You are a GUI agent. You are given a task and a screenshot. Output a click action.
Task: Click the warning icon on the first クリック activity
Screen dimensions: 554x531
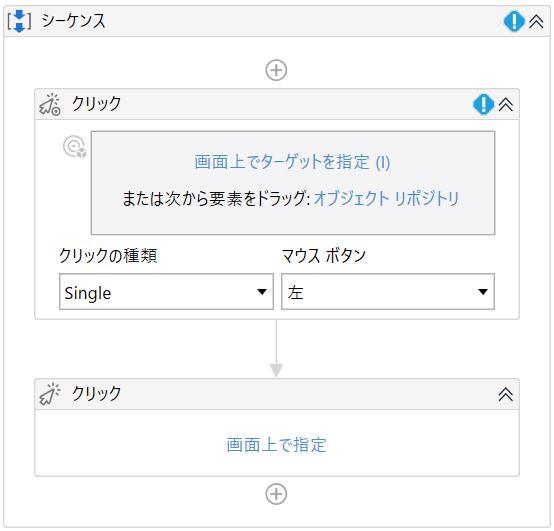coord(483,104)
